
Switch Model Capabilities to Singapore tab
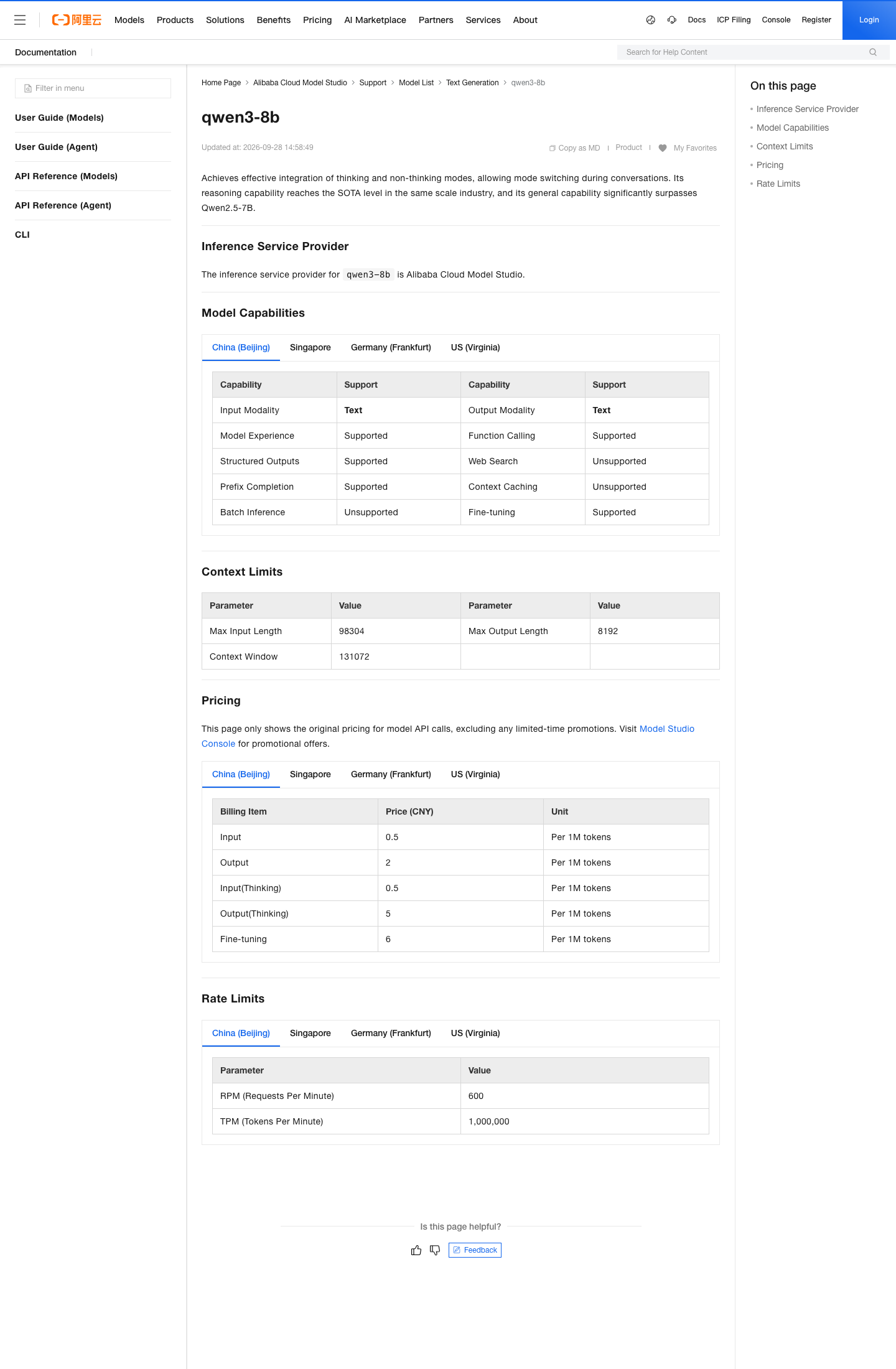310,347
